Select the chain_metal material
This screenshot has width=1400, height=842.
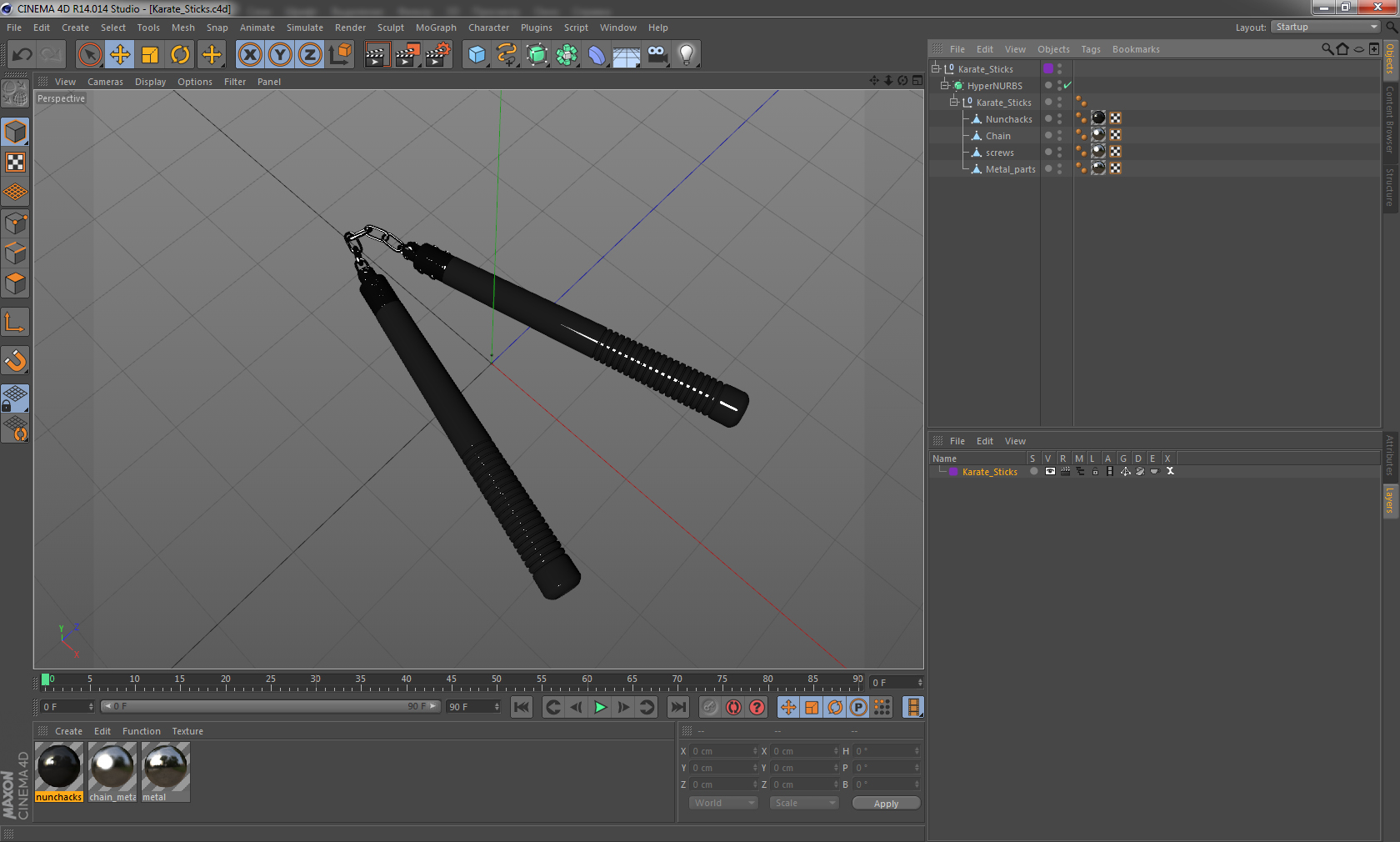[112, 772]
